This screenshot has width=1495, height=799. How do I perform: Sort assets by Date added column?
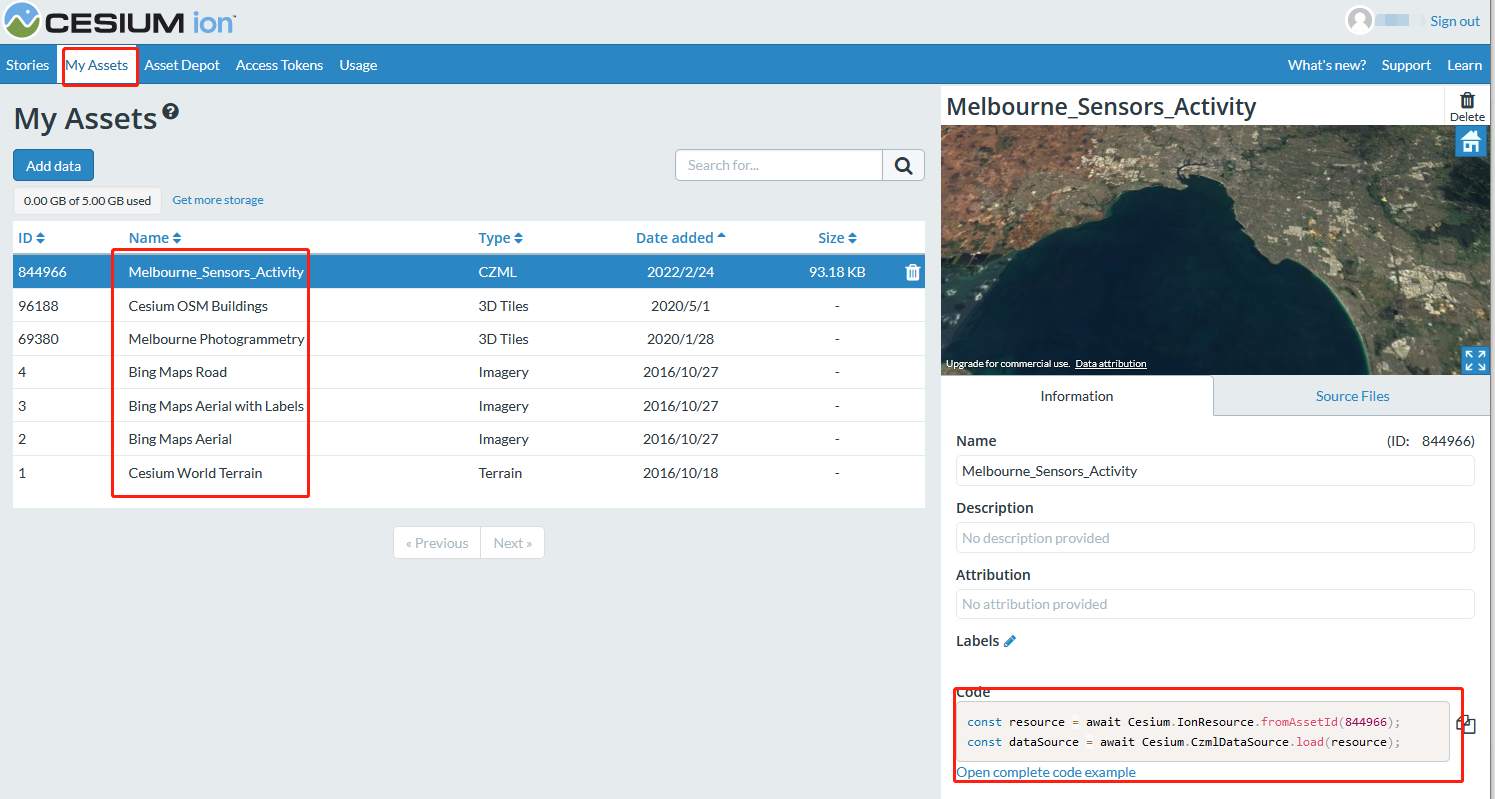[x=681, y=238]
